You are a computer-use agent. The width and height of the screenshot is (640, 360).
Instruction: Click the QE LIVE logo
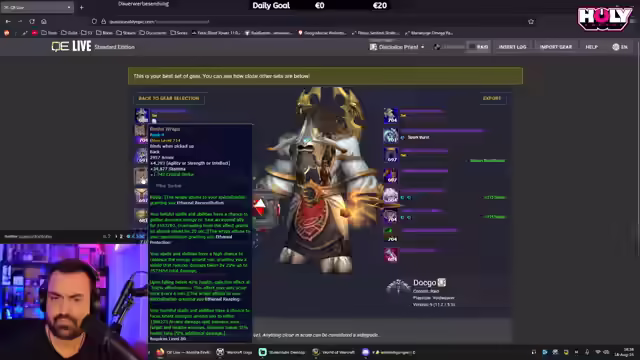point(71,47)
